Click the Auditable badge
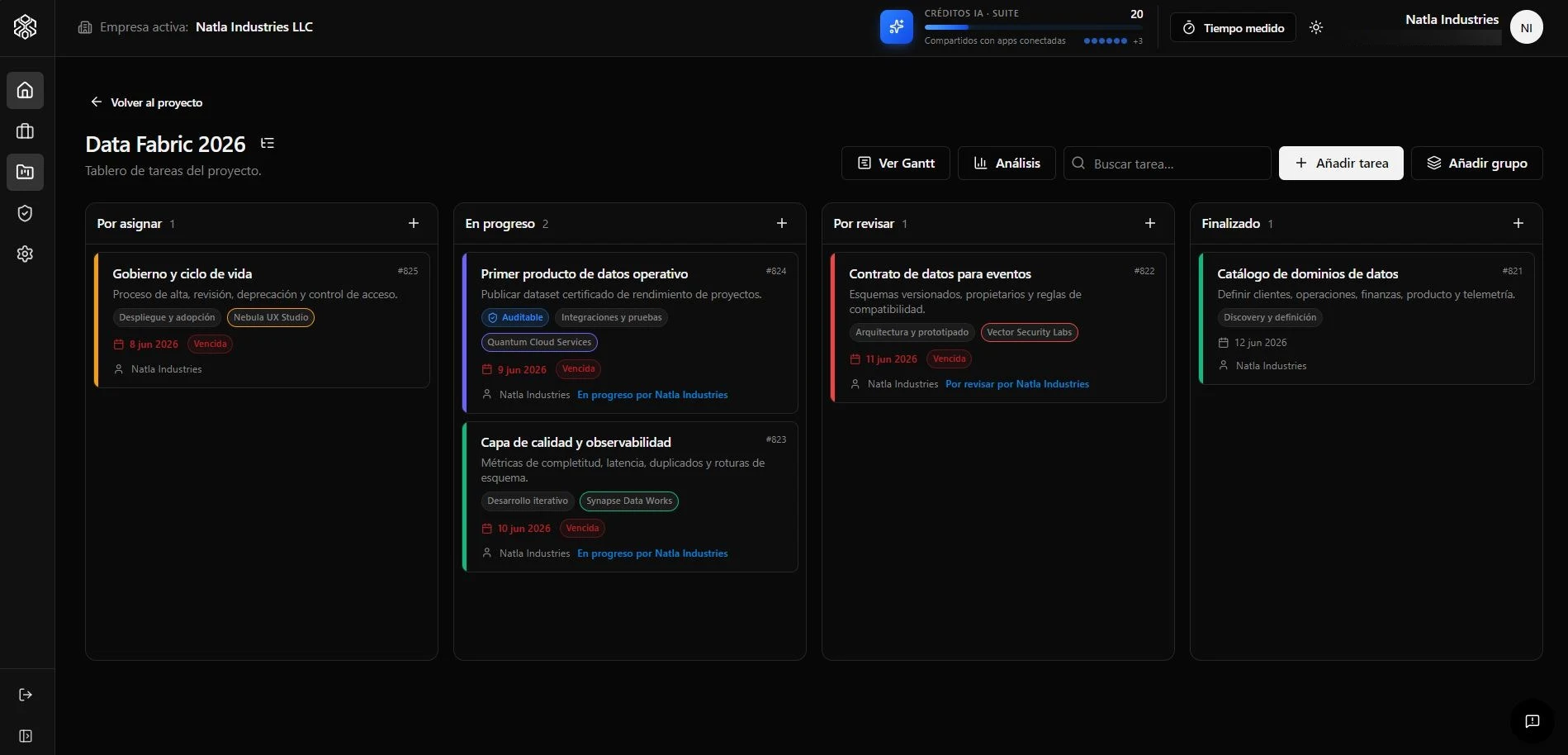The height and width of the screenshot is (755, 1568). pos(515,317)
